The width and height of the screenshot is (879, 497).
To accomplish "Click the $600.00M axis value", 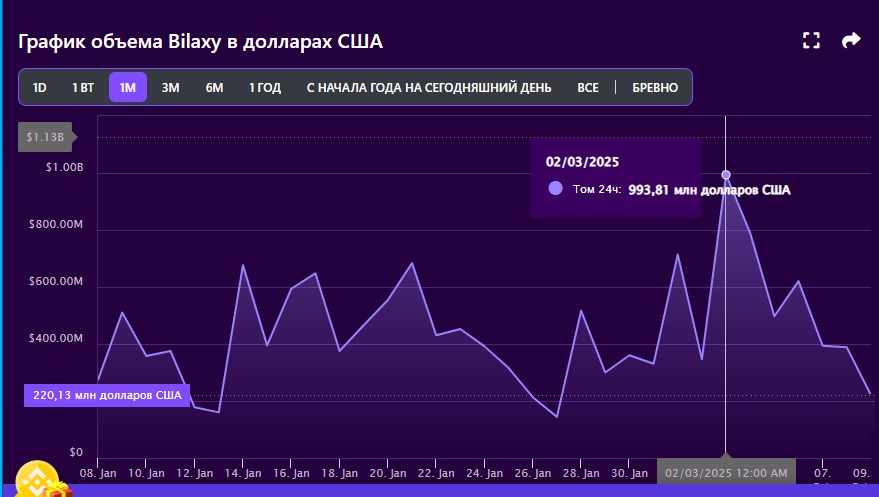I will (x=55, y=281).
